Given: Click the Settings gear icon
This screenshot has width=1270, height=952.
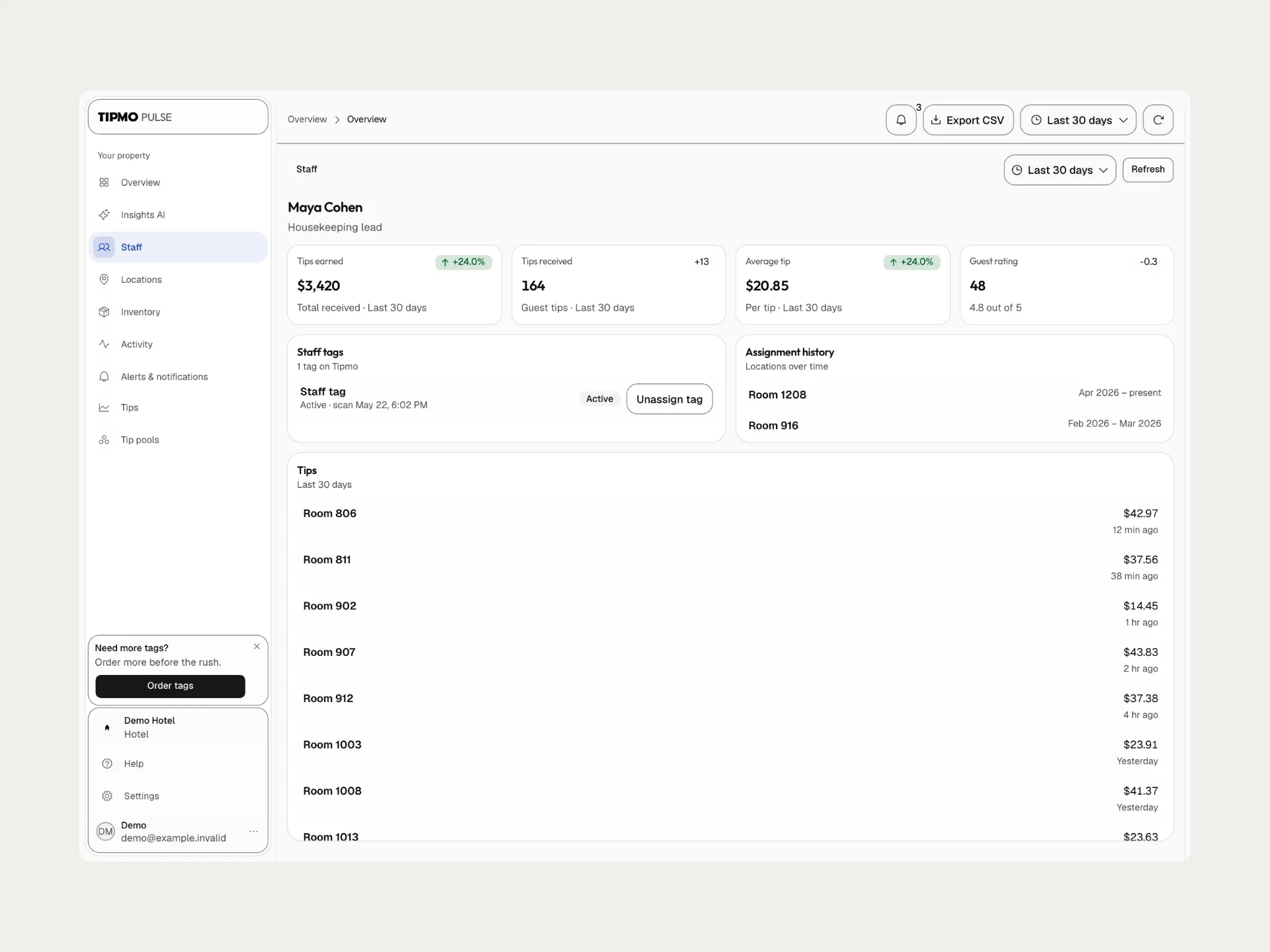Looking at the screenshot, I should [x=107, y=796].
